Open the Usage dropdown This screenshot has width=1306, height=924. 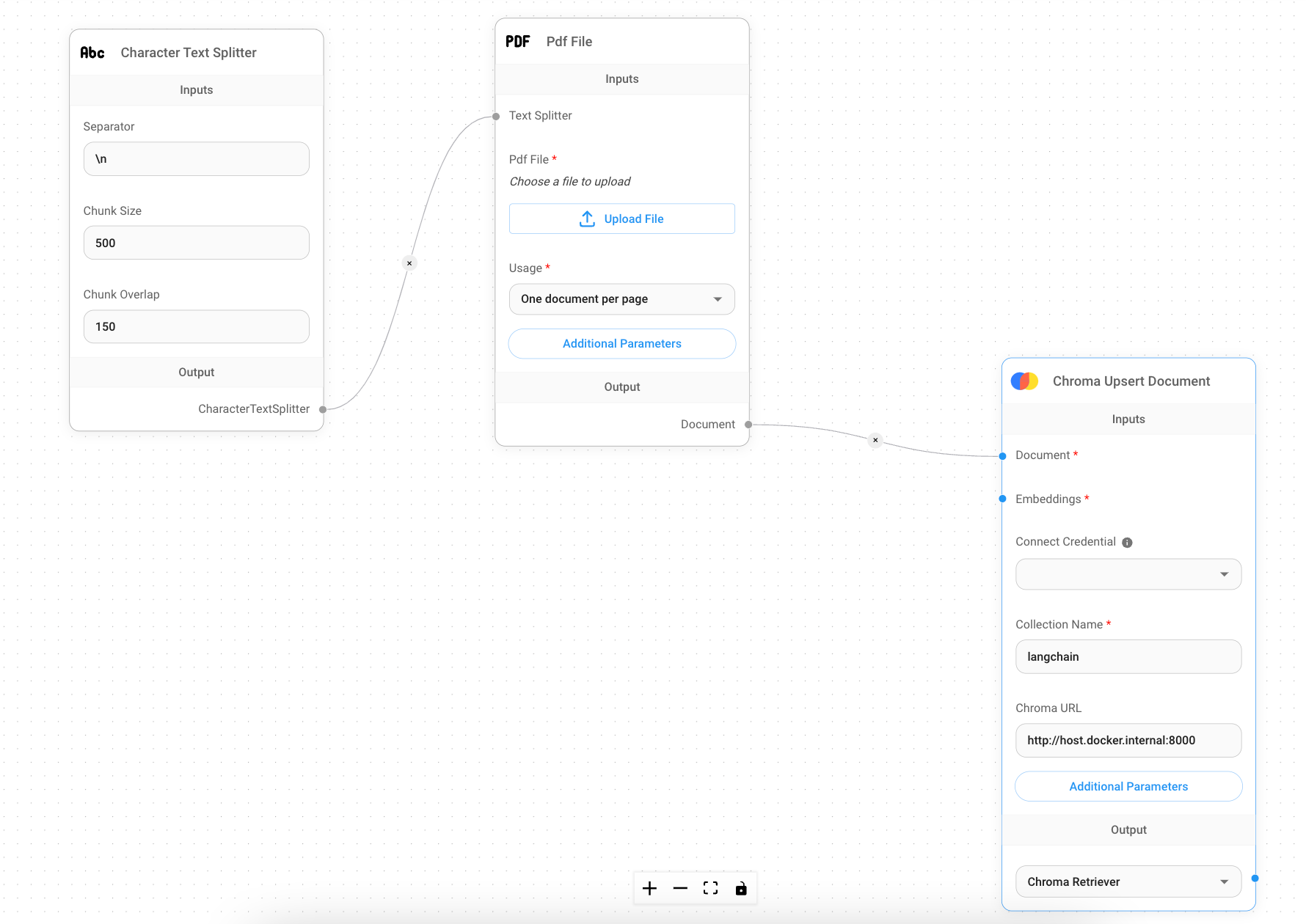tap(622, 299)
